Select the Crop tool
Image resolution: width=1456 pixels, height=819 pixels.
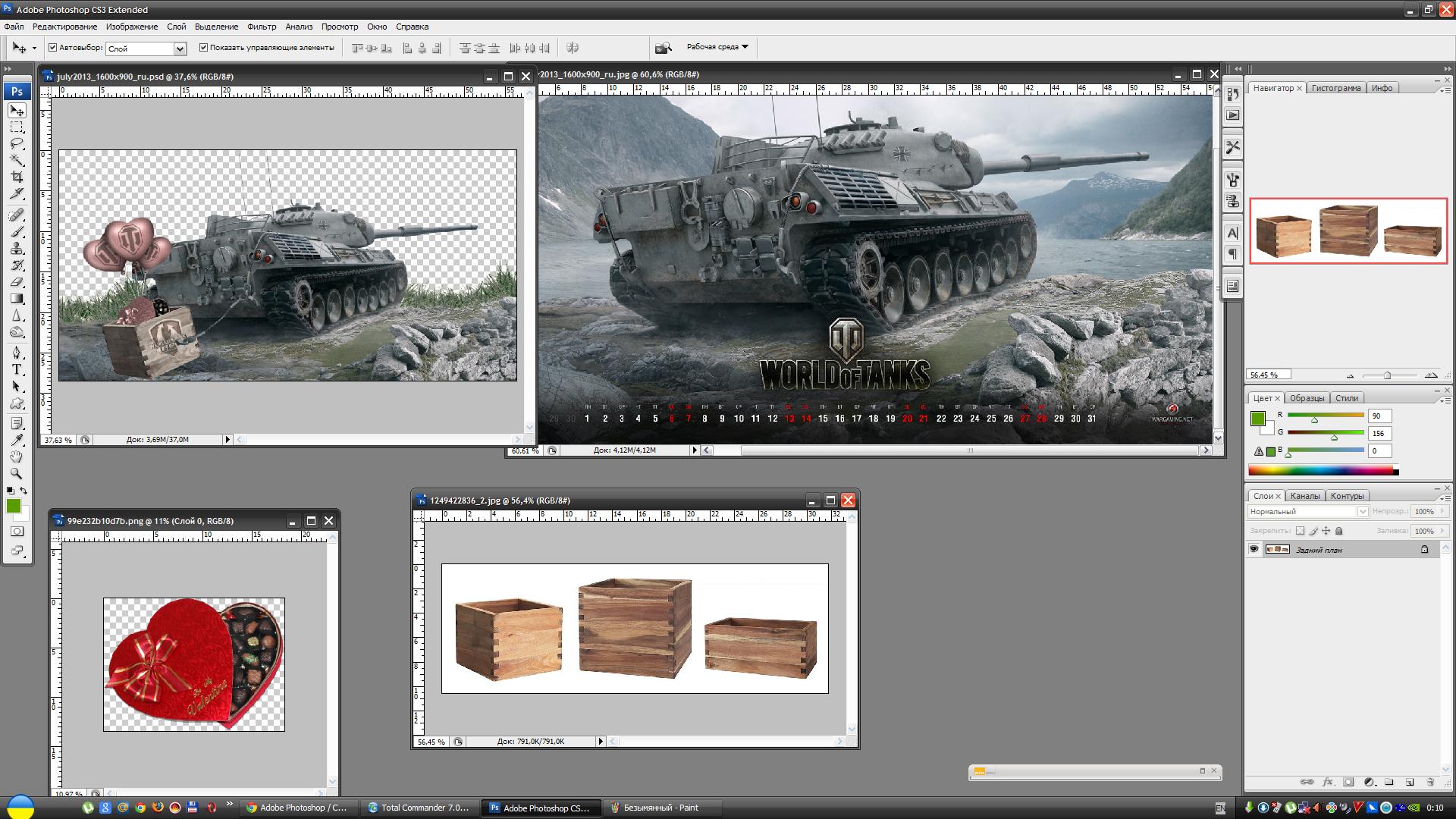[x=17, y=177]
